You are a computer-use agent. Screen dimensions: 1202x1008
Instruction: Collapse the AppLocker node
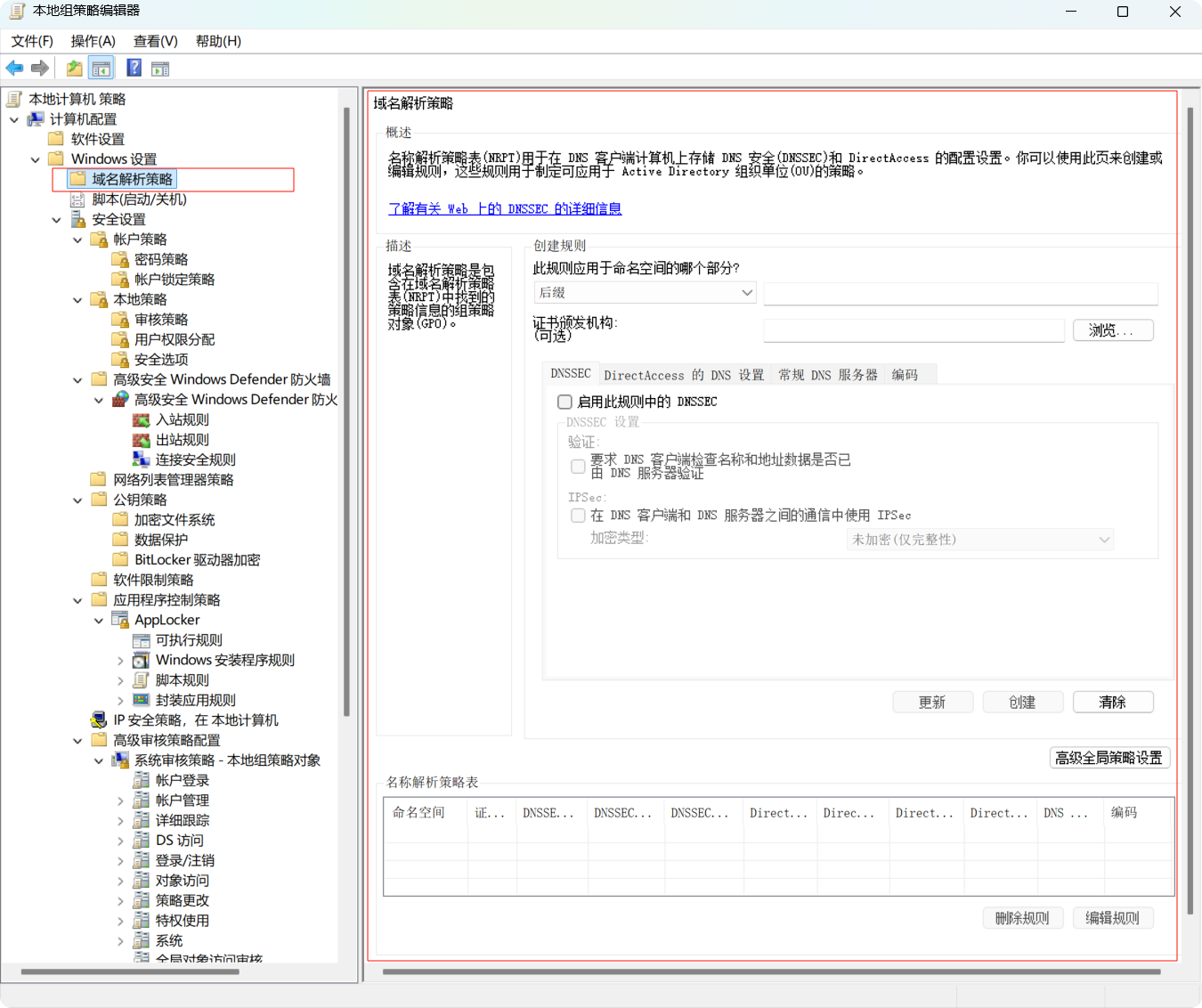(x=99, y=621)
